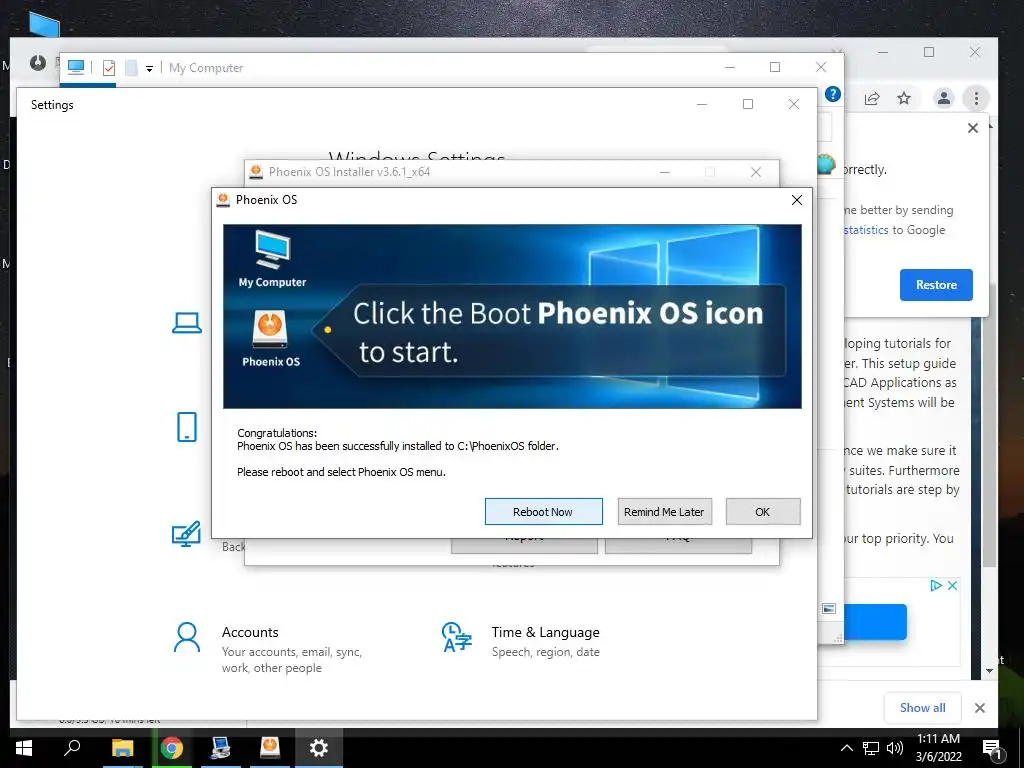Click the Accounts person icon
Screen dimensions: 1024x768
[x=187, y=637]
